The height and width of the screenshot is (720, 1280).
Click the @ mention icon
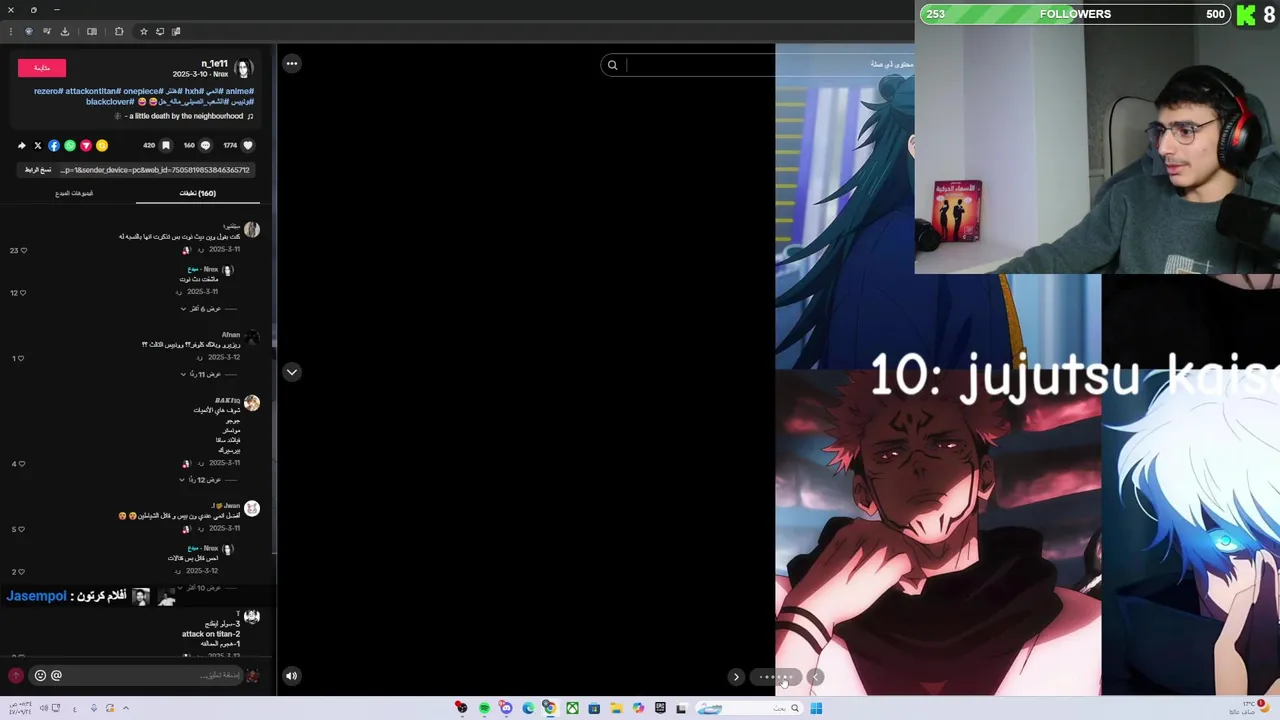pos(56,676)
